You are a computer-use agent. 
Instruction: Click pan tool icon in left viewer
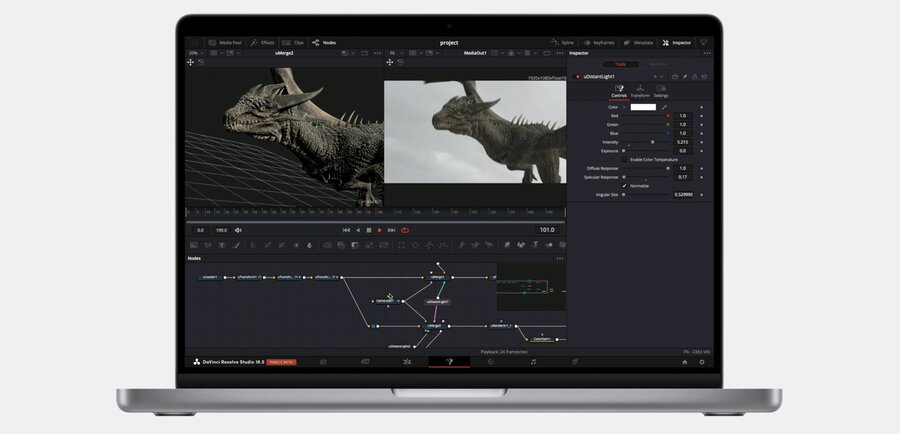click(x=191, y=62)
